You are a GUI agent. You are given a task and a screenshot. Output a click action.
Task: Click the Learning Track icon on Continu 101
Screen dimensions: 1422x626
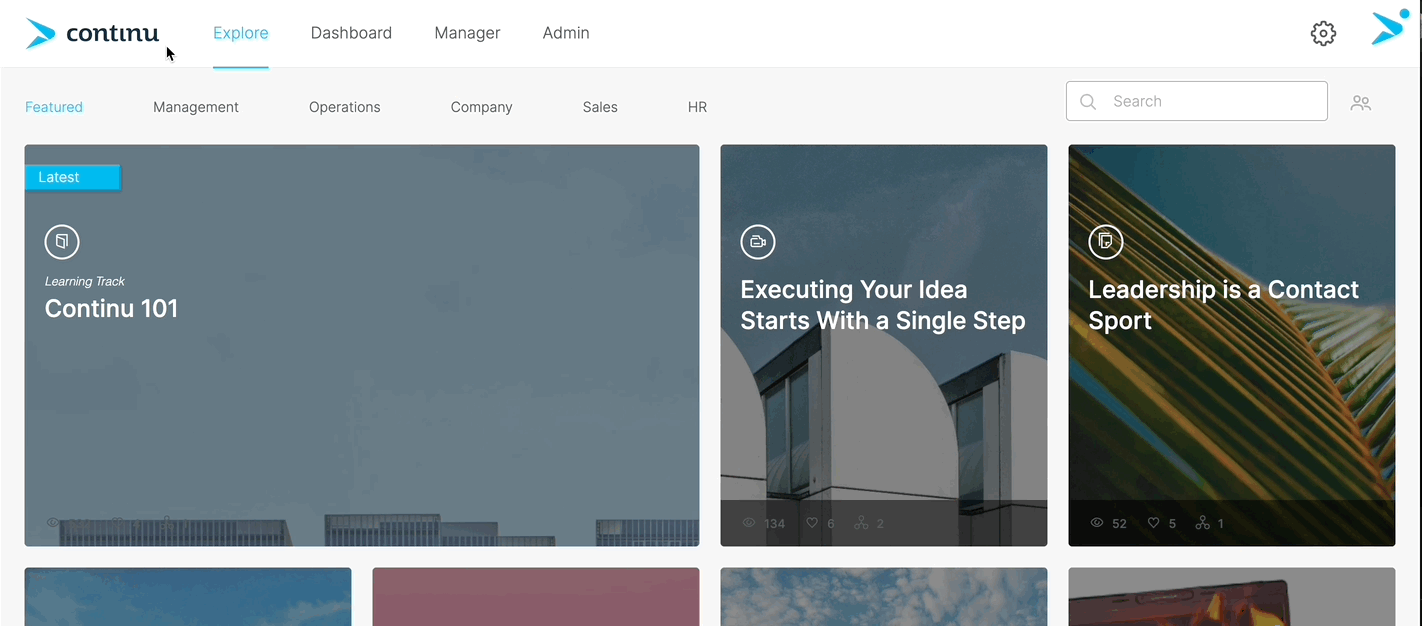62,242
